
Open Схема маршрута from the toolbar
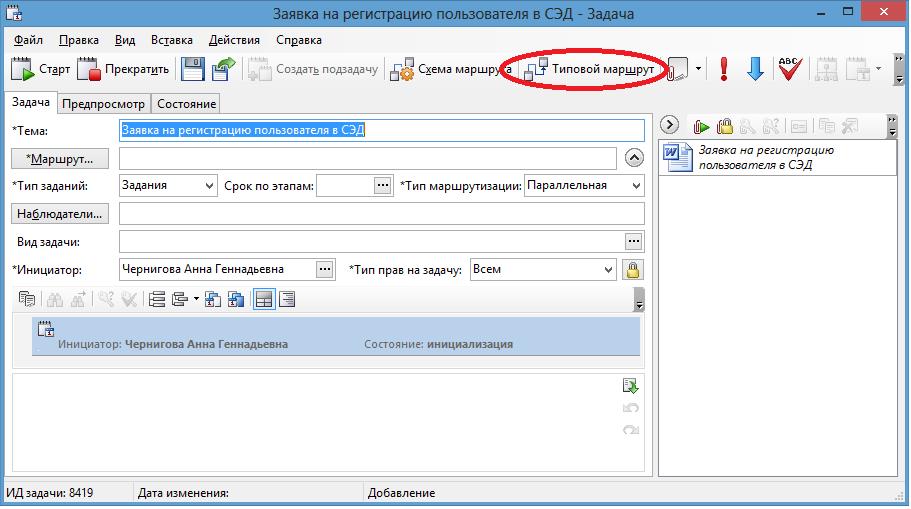tap(451, 70)
